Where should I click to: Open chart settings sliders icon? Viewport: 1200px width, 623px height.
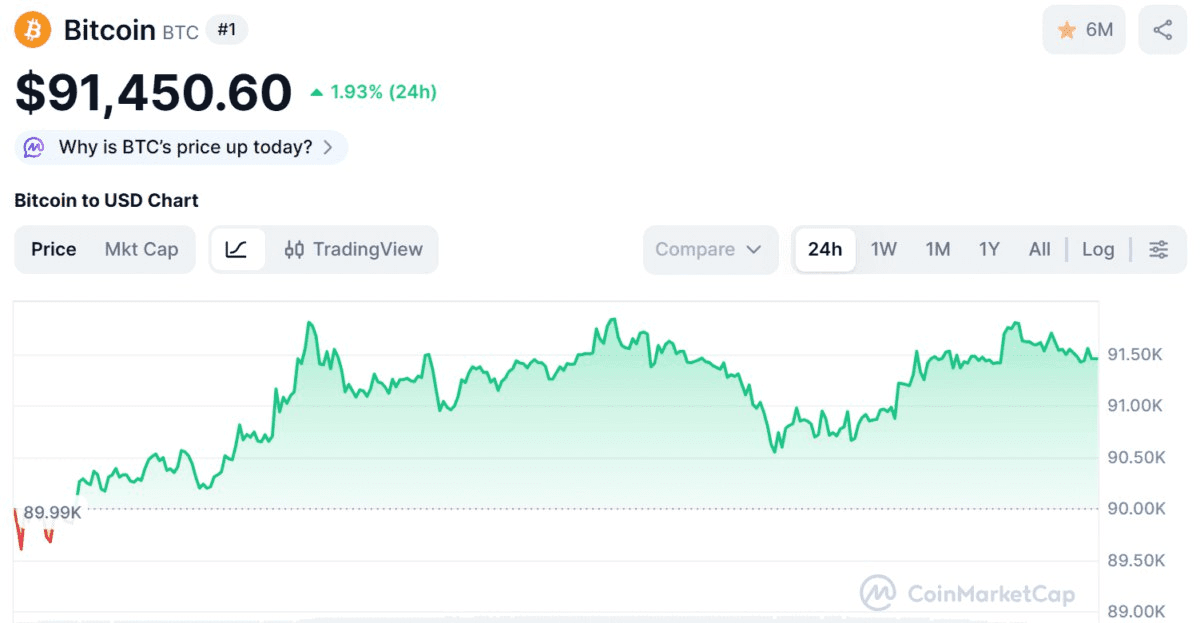click(x=1158, y=249)
